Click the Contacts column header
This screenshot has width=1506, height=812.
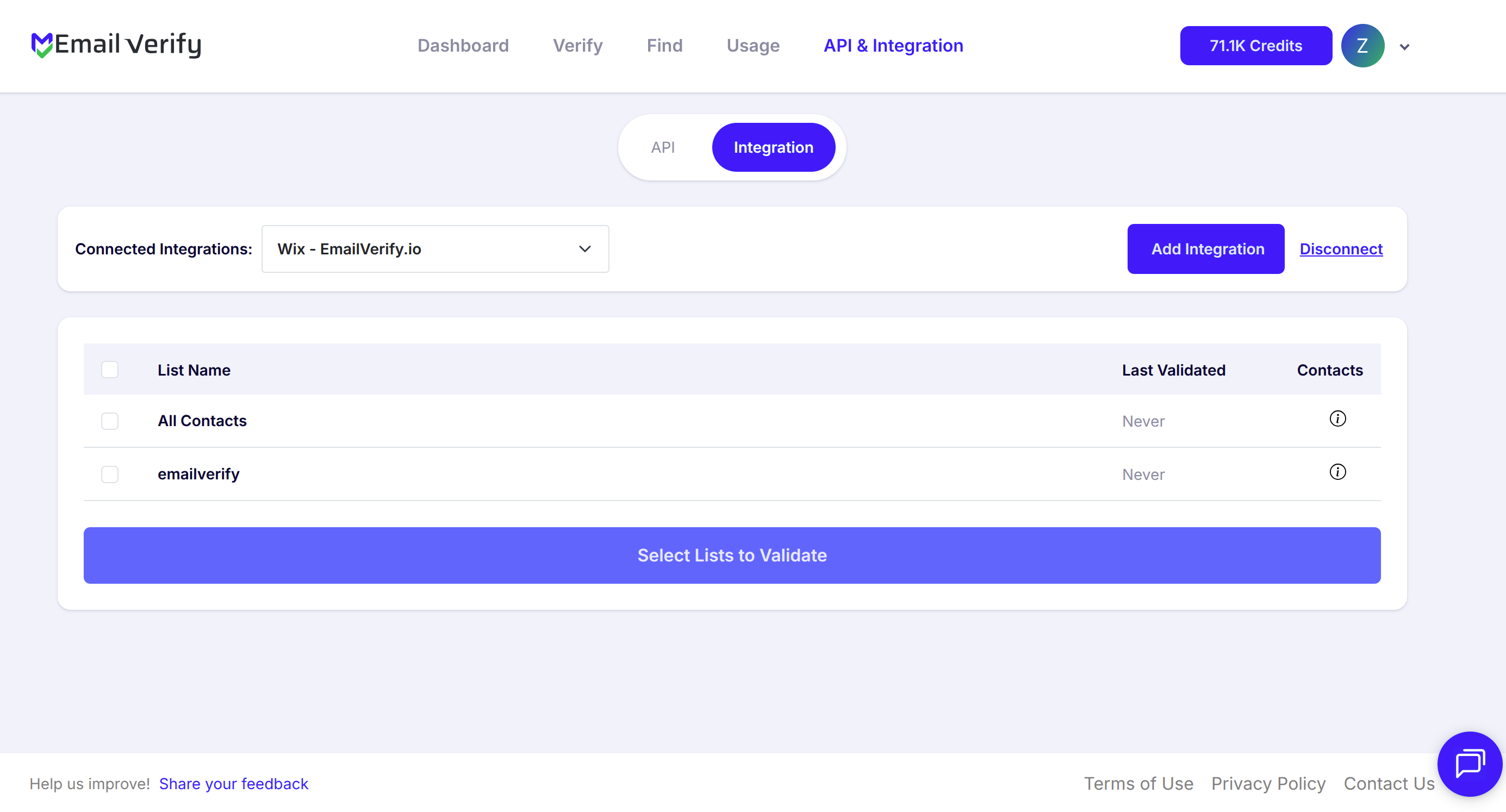coord(1329,370)
